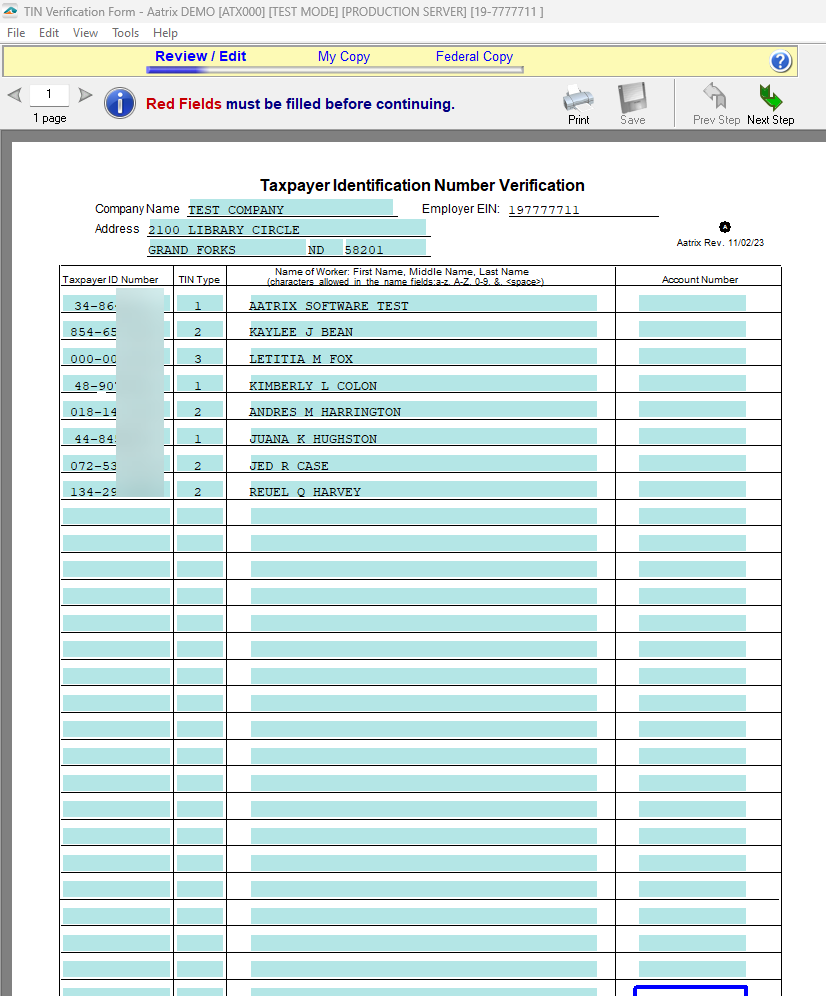This screenshot has width=826, height=996.
Task: Advance with the Next Step arrow
Action: 770,98
